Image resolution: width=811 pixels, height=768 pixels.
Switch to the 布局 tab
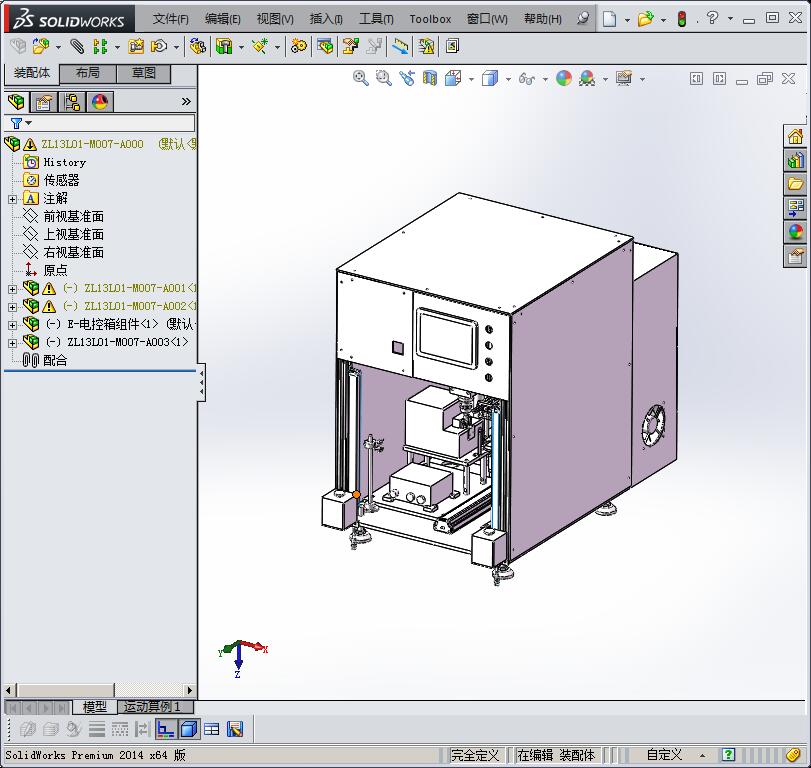pyautogui.click(x=88, y=73)
